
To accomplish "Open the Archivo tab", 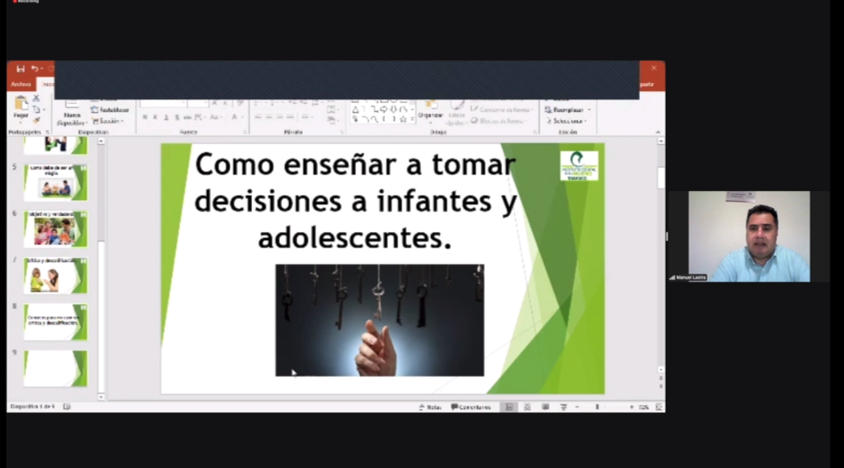I will 21,84.
